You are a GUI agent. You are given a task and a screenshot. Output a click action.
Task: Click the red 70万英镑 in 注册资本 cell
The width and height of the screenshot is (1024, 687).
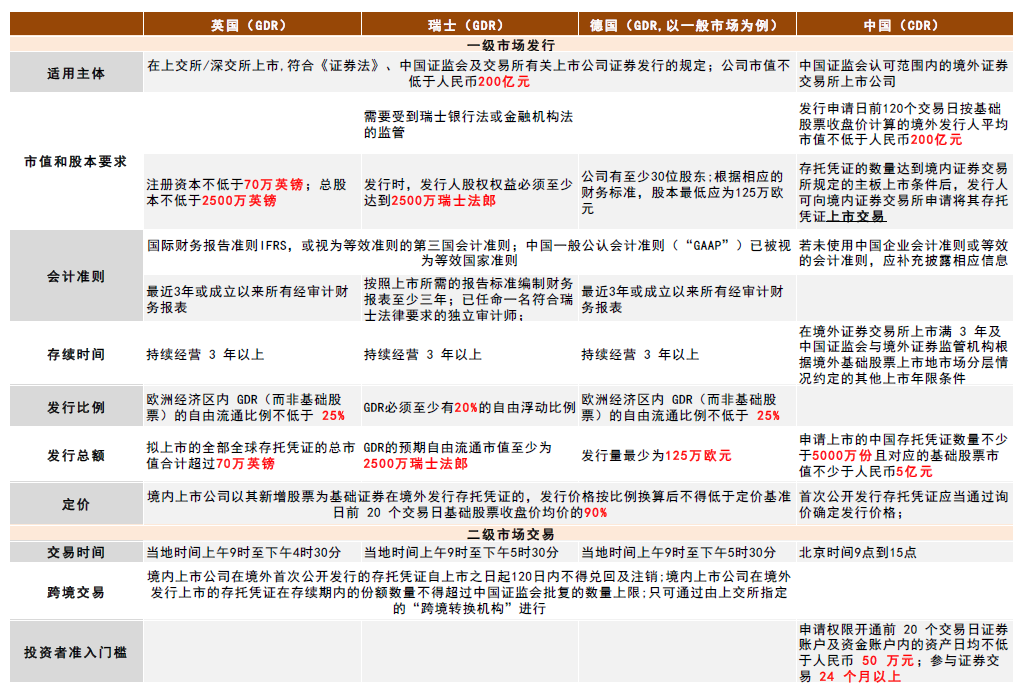coord(274,184)
